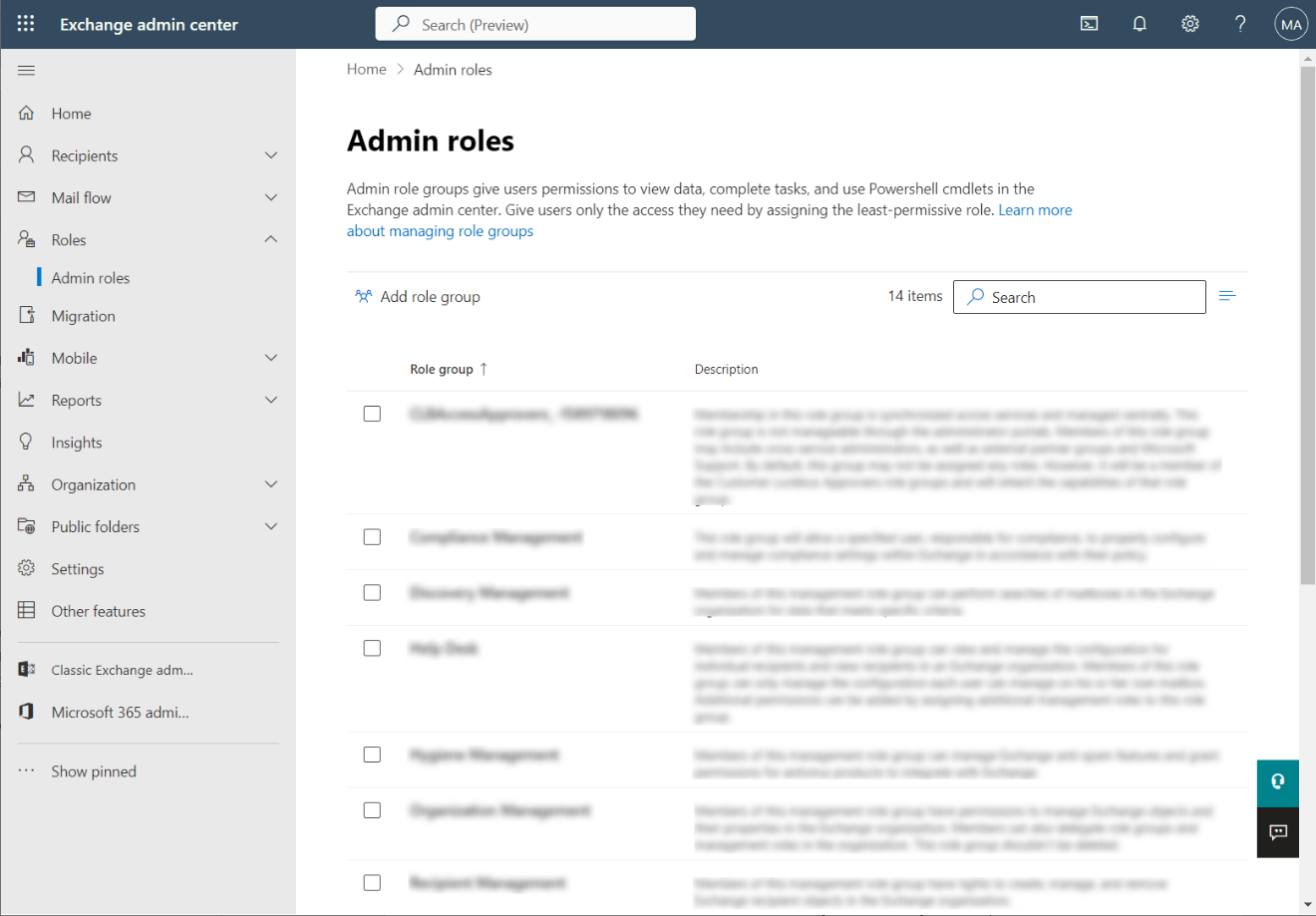Open help with the question mark icon
Screen dimensions: 1316x916
click(1240, 23)
